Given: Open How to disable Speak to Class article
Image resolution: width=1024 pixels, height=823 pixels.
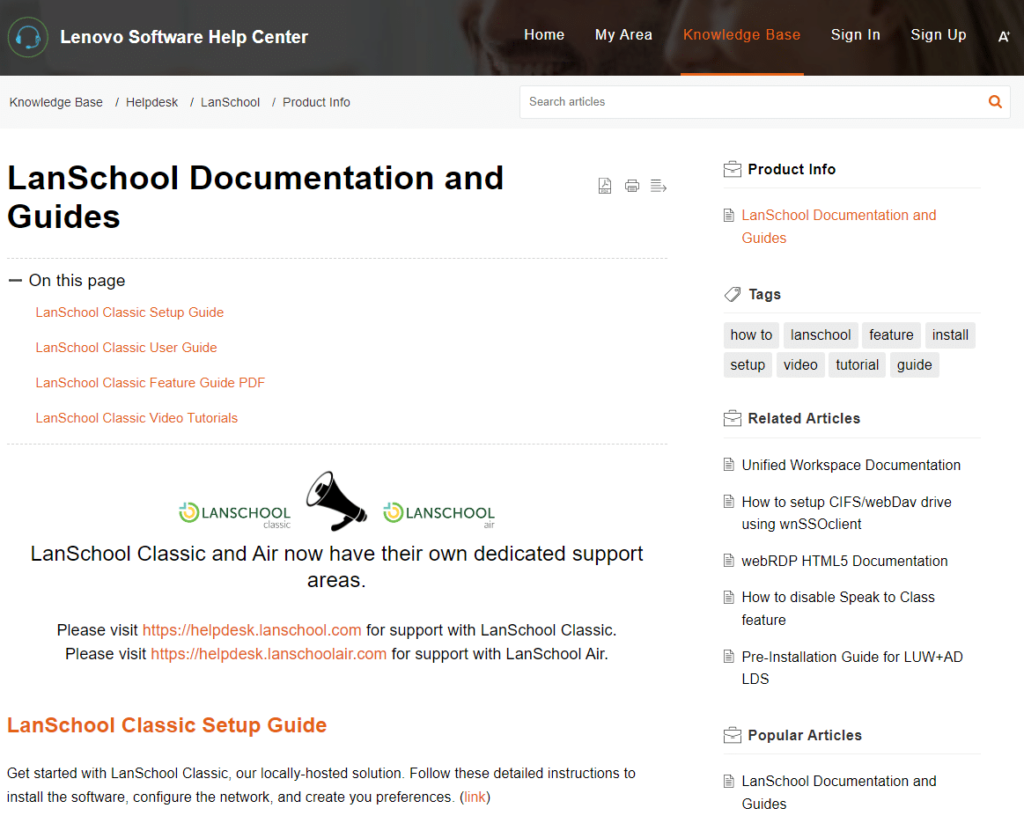Looking at the screenshot, I should click(838, 608).
